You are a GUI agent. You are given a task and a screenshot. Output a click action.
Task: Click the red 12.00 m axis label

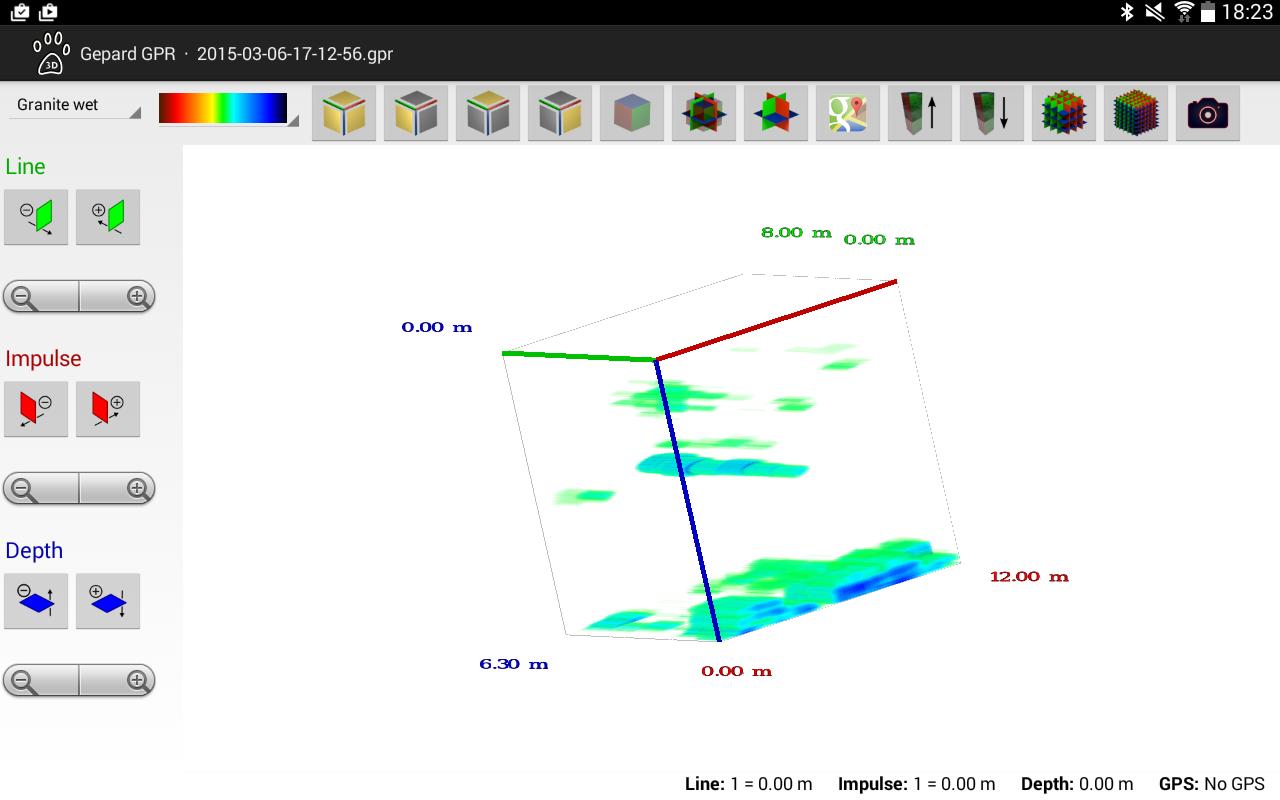tap(1029, 576)
